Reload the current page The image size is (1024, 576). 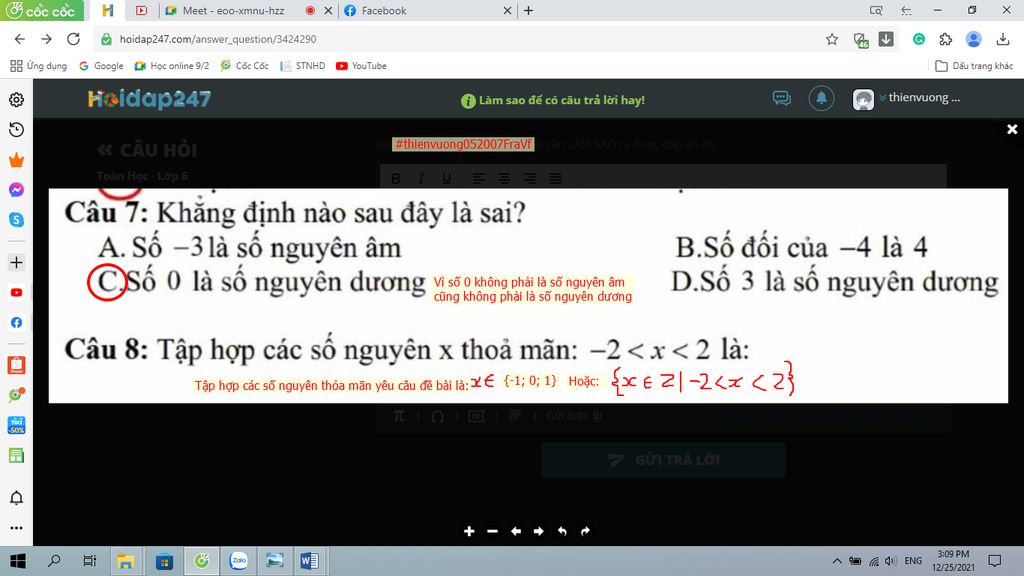tap(73, 39)
